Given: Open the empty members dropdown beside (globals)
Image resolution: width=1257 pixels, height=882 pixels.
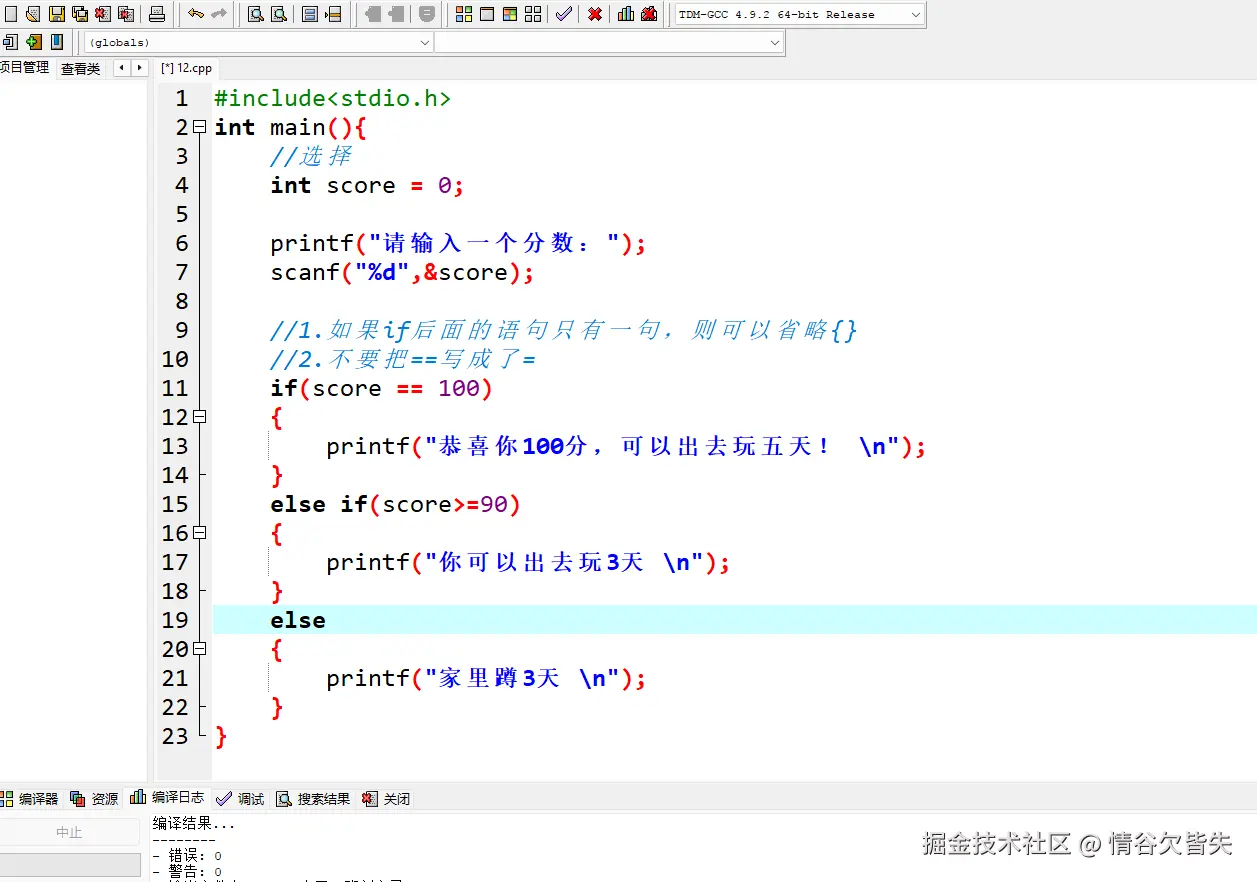Looking at the screenshot, I should pos(609,42).
